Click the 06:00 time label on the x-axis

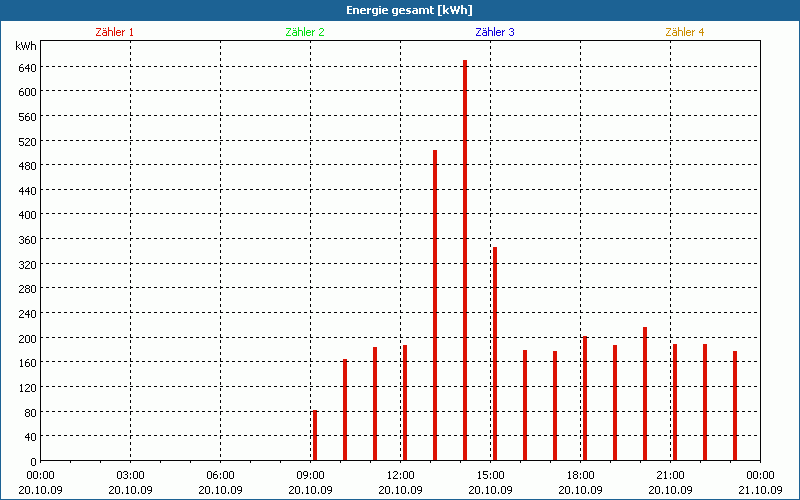220,476
